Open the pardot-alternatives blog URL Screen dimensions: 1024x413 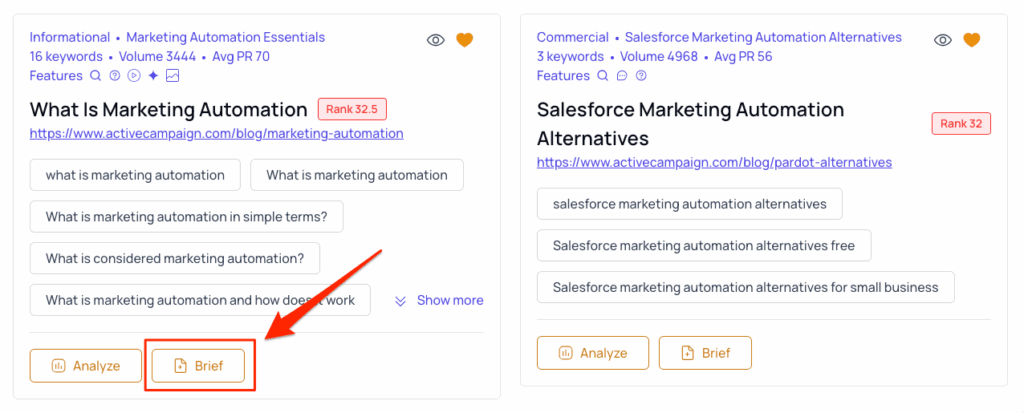714,162
